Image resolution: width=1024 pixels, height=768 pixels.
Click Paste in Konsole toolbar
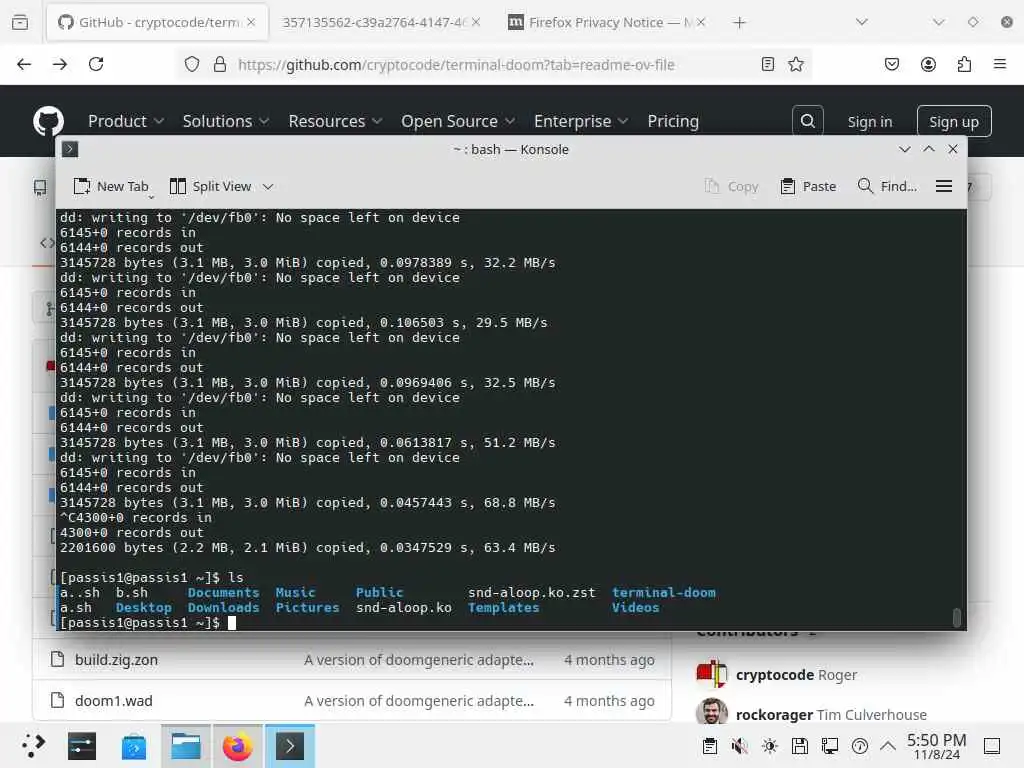coord(808,187)
